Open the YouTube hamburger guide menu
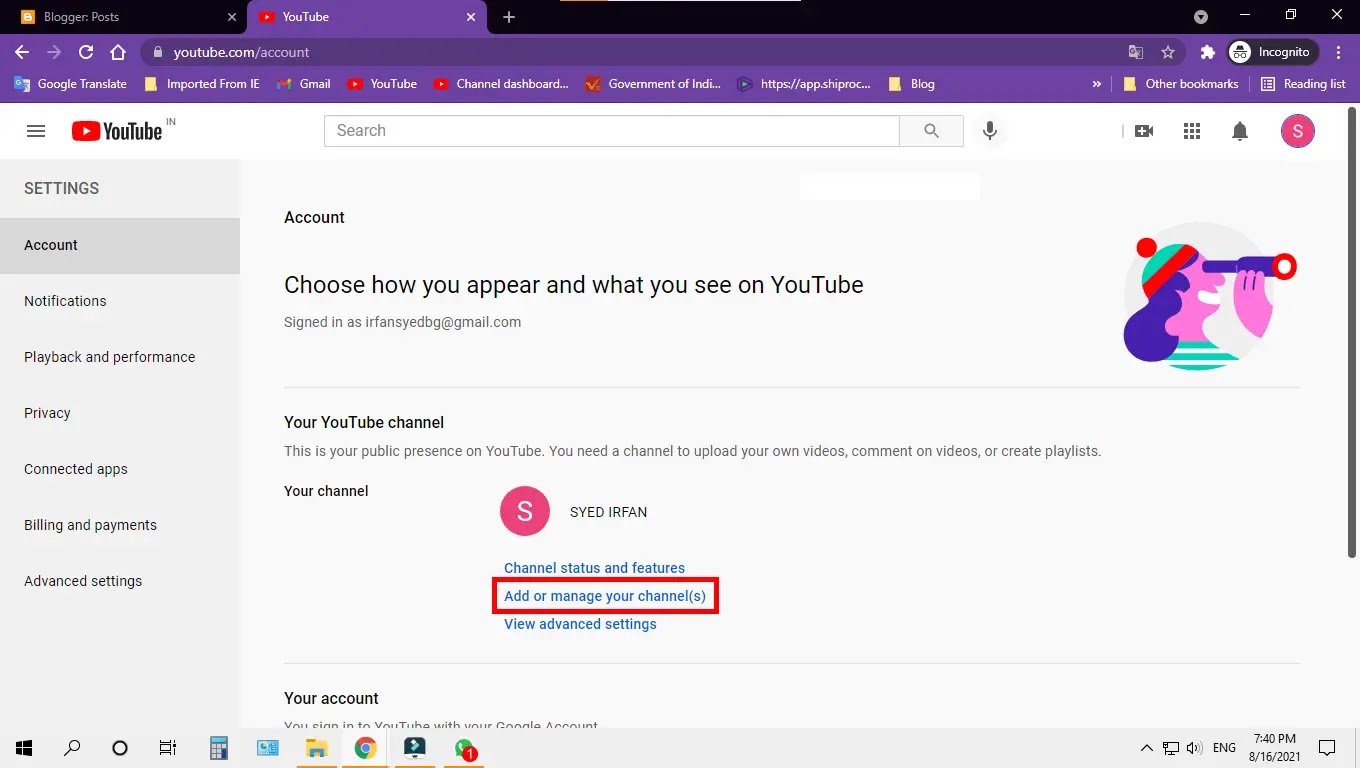1360x768 pixels. point(36,131)
